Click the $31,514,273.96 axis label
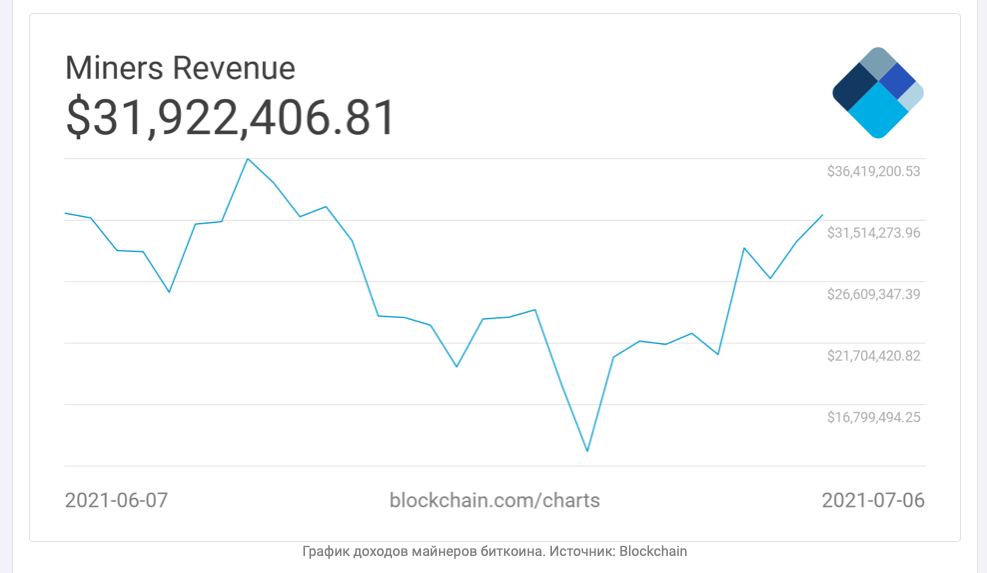The width and height of the screenshot is (987, 573). (873, 233)
